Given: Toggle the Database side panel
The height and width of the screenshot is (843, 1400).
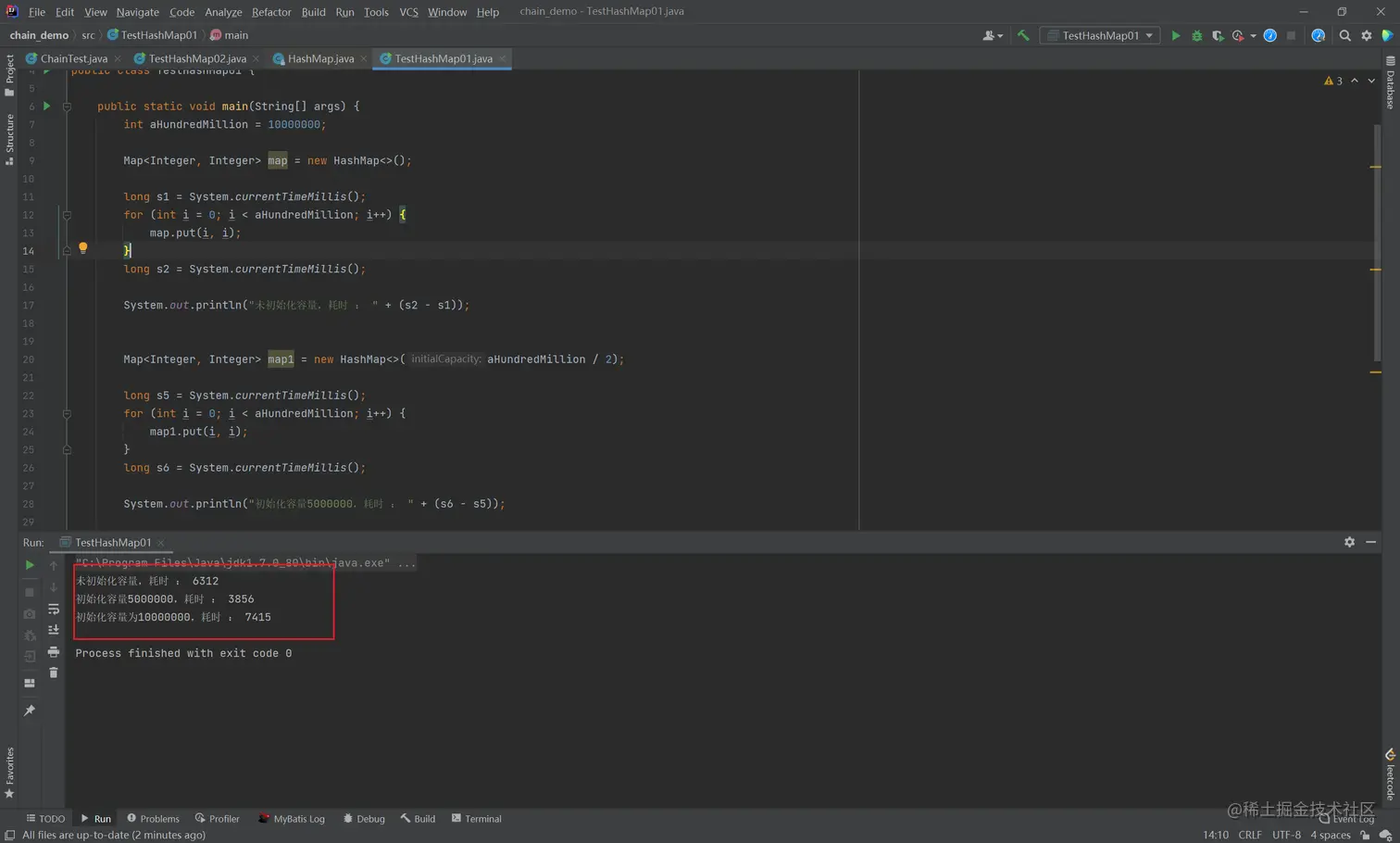Looking at the screenshot, I should (1390, 83).
